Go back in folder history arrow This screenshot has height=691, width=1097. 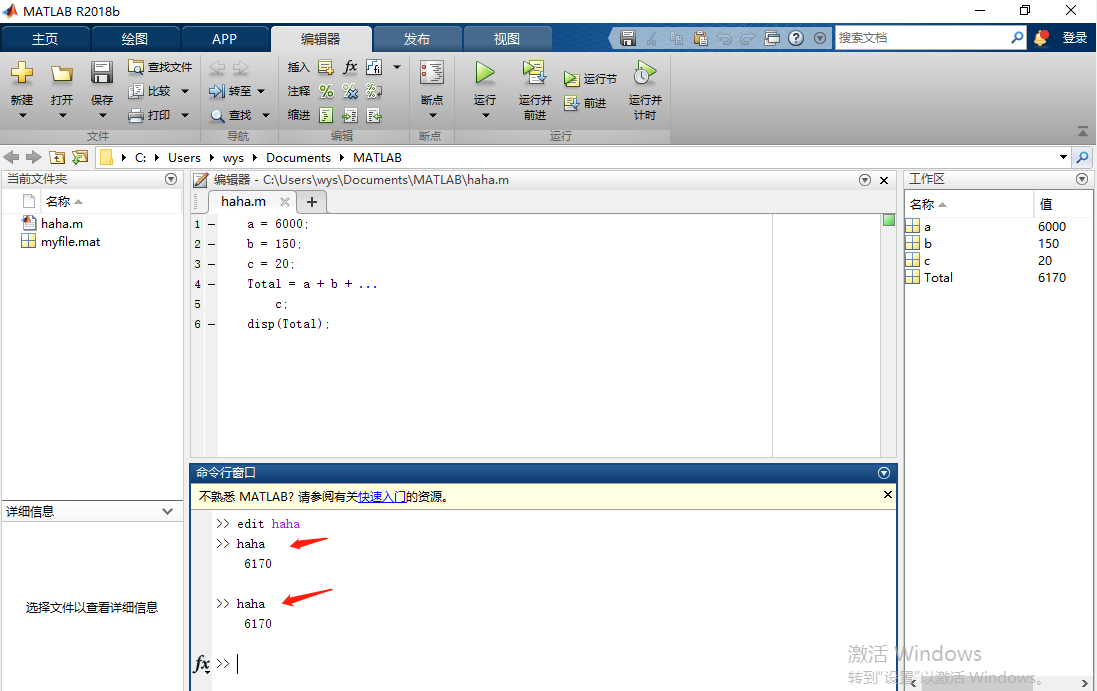click(11, 157)
